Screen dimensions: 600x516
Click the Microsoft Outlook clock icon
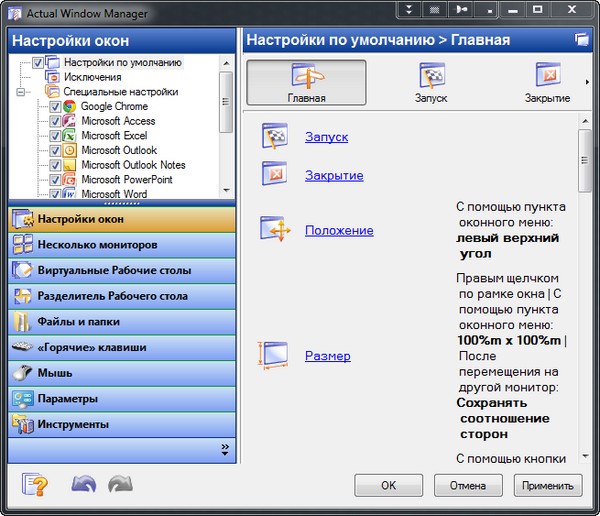[x=69, y=150]
